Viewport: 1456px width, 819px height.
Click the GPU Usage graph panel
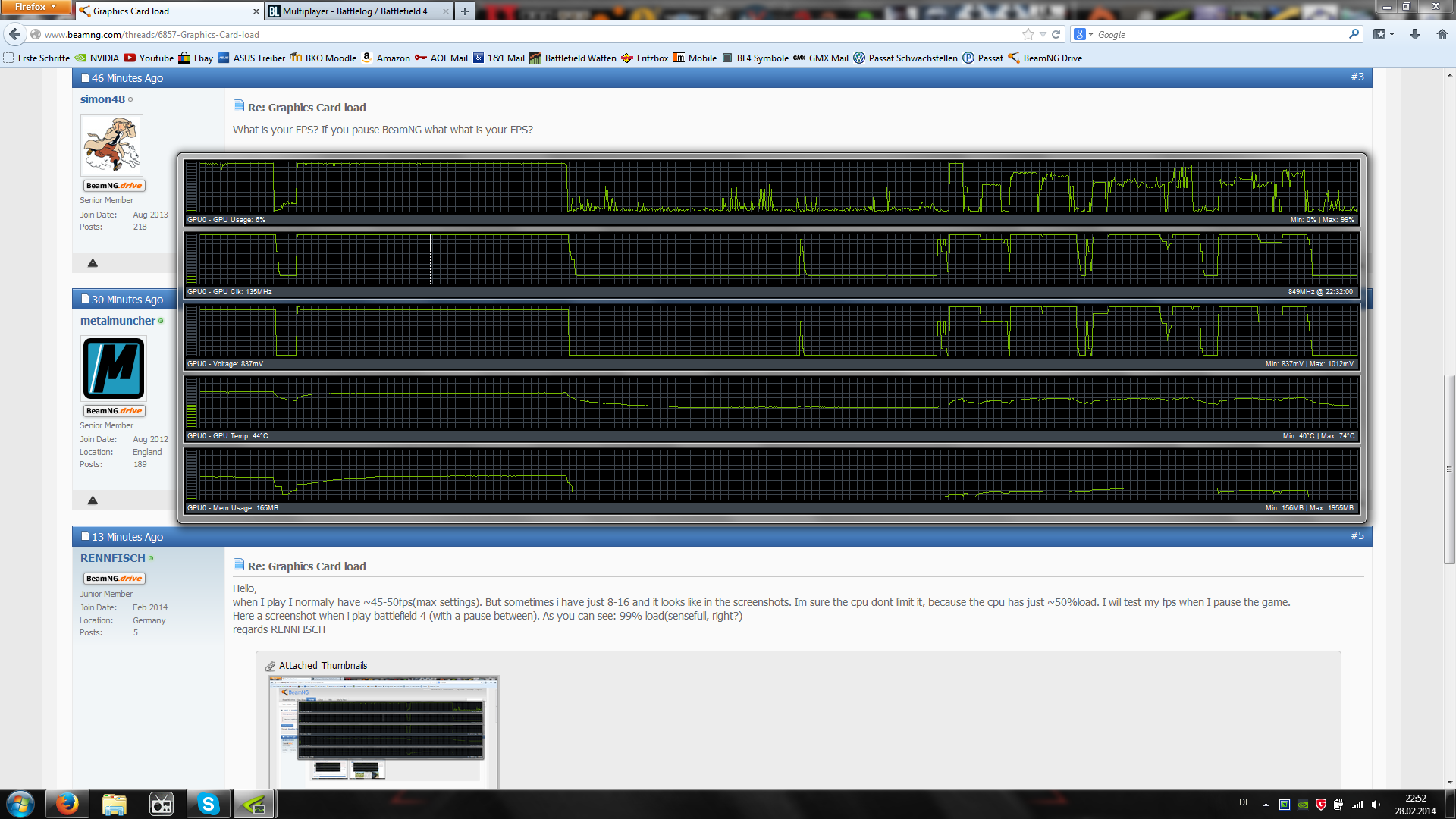[771, 193]
